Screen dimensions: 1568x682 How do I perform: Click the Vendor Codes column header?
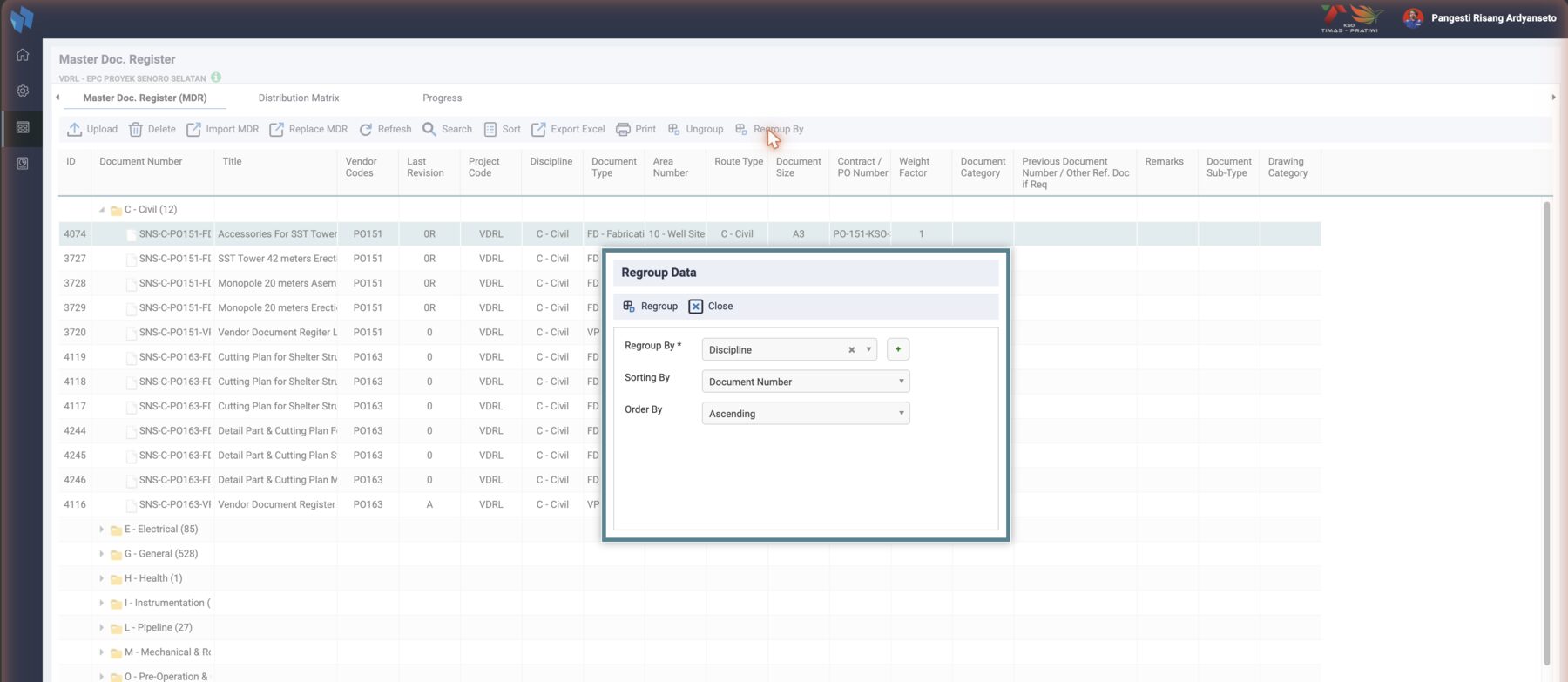coord(368,172)
